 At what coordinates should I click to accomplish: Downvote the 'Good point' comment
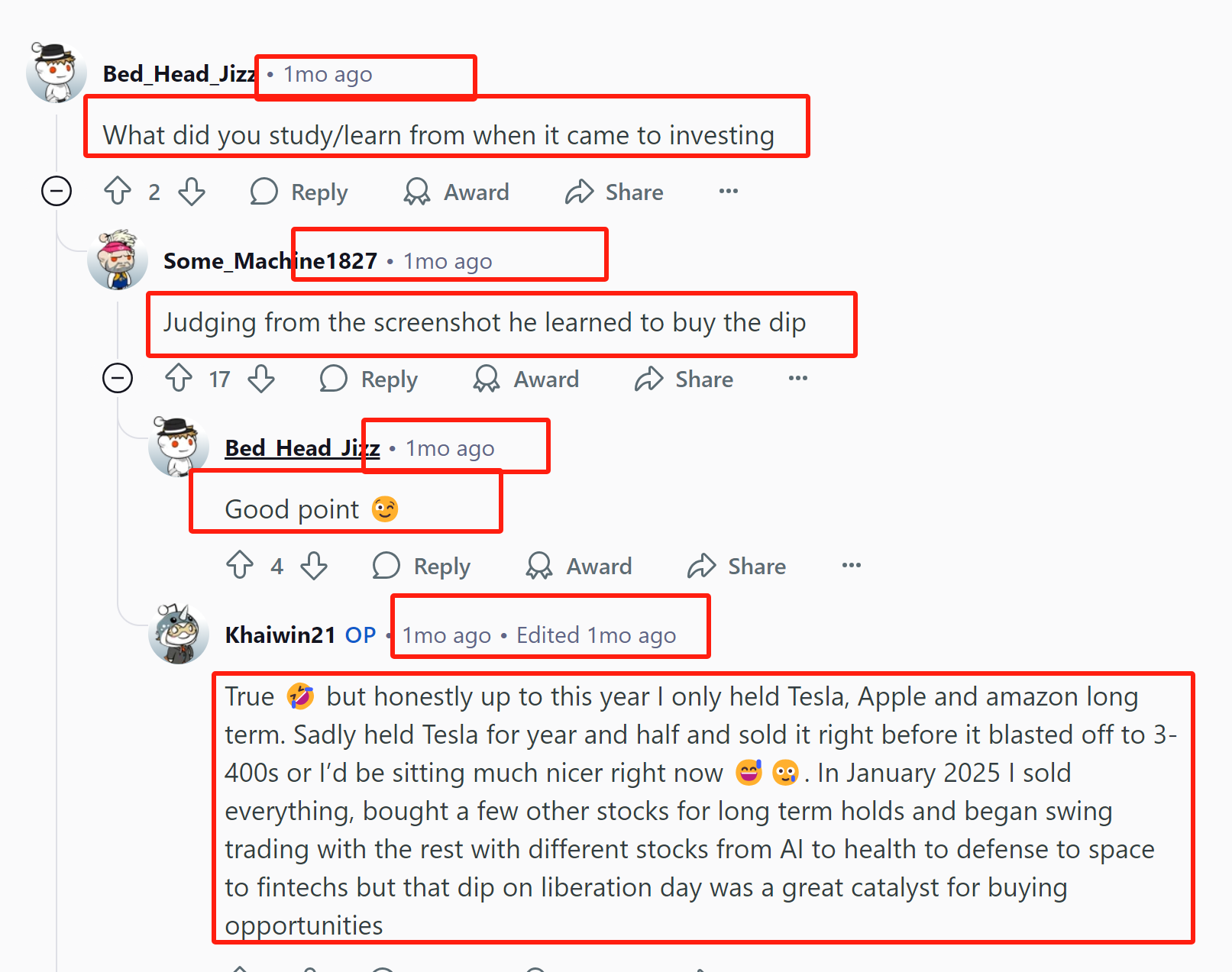(x=314, y=565)
